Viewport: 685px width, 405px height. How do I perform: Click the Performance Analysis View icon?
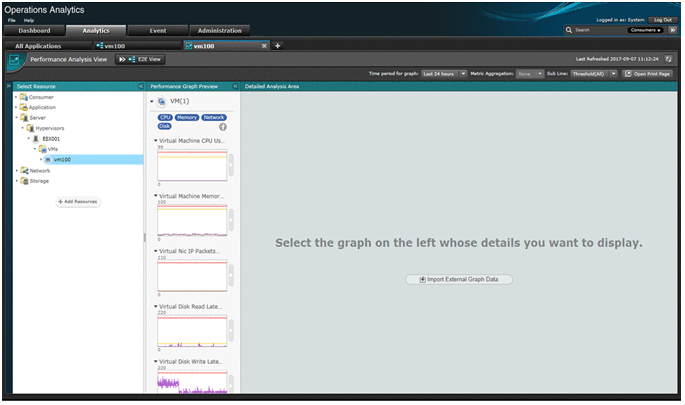[14, 60]
